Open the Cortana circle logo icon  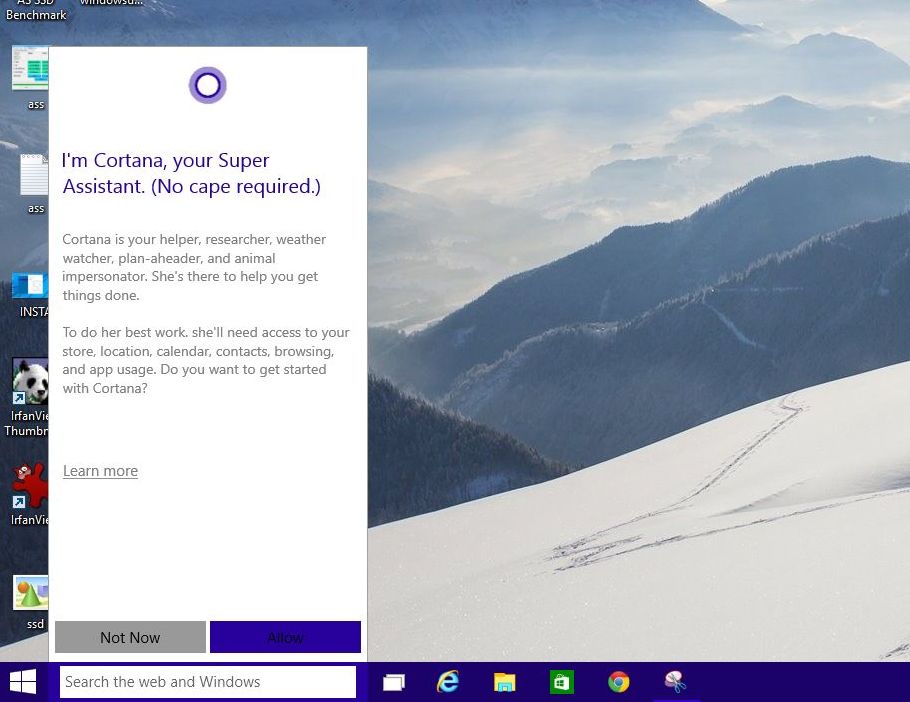point(207,85)
